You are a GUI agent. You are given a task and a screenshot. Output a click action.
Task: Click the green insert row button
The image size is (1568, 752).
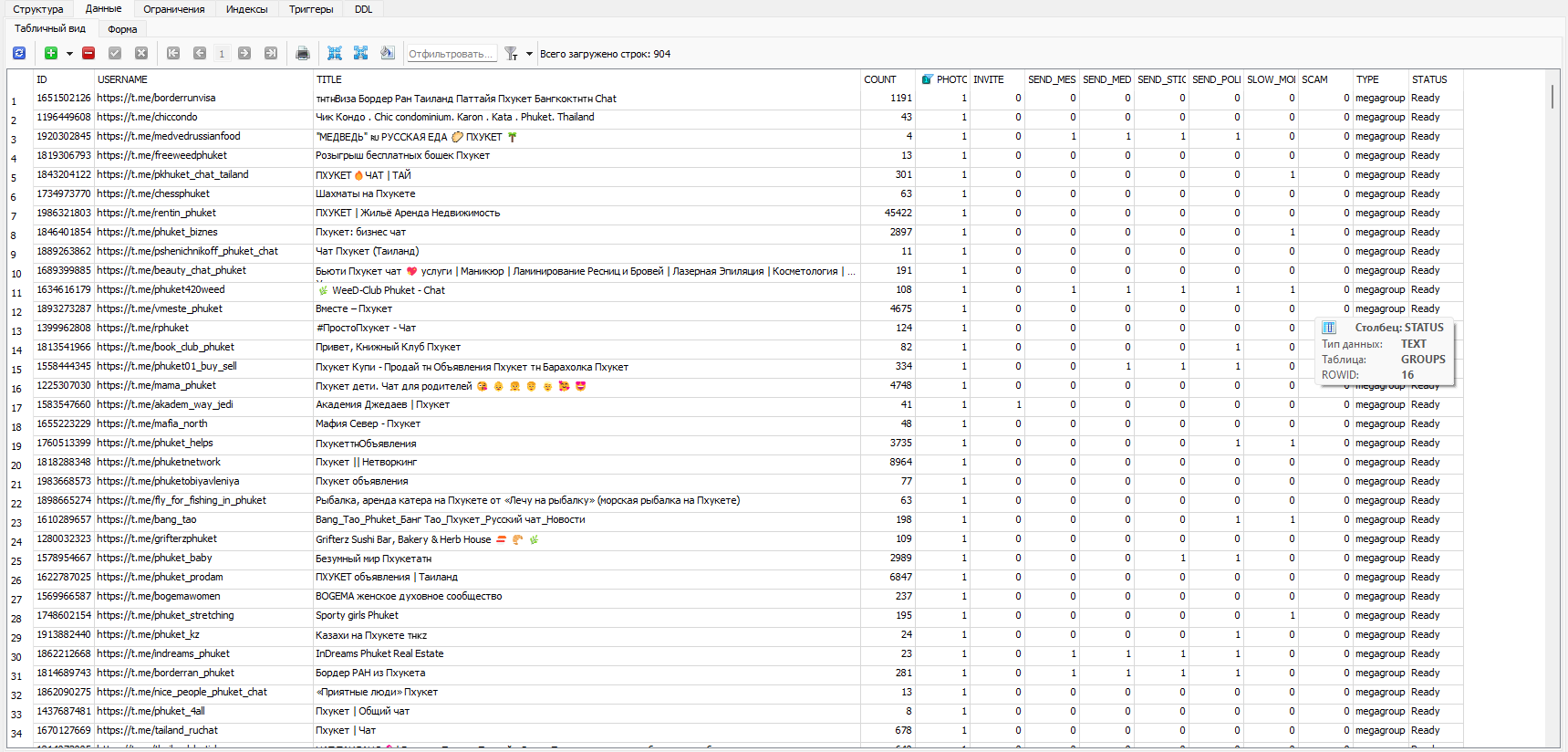[51, 54]
